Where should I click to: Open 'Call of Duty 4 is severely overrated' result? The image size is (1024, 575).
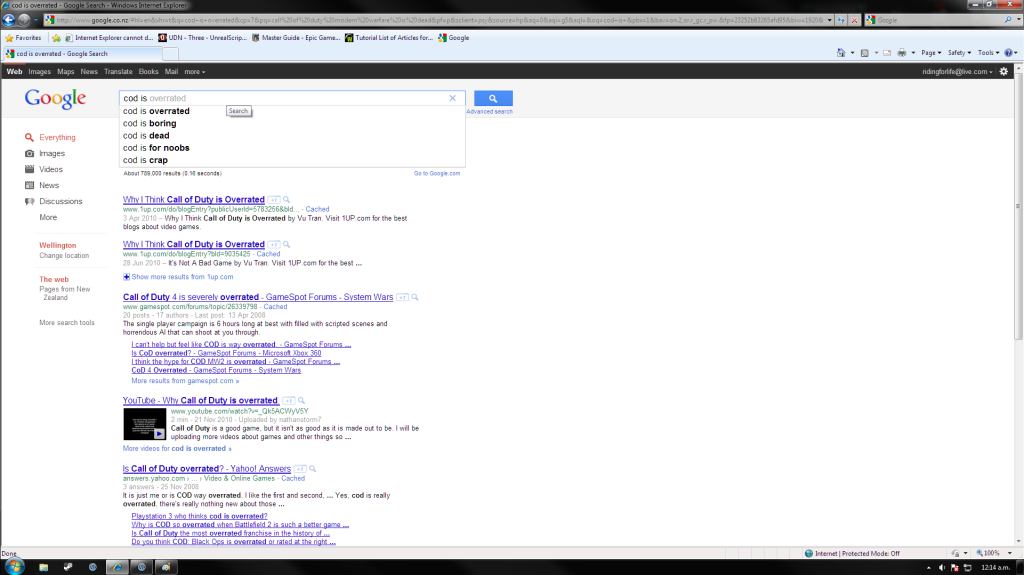point(258,297)
